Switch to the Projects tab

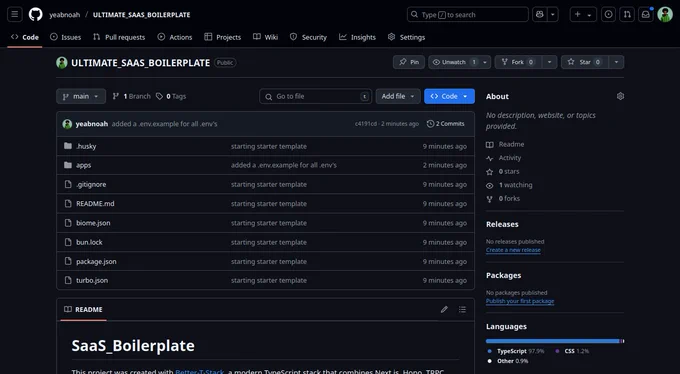(222, 37)
